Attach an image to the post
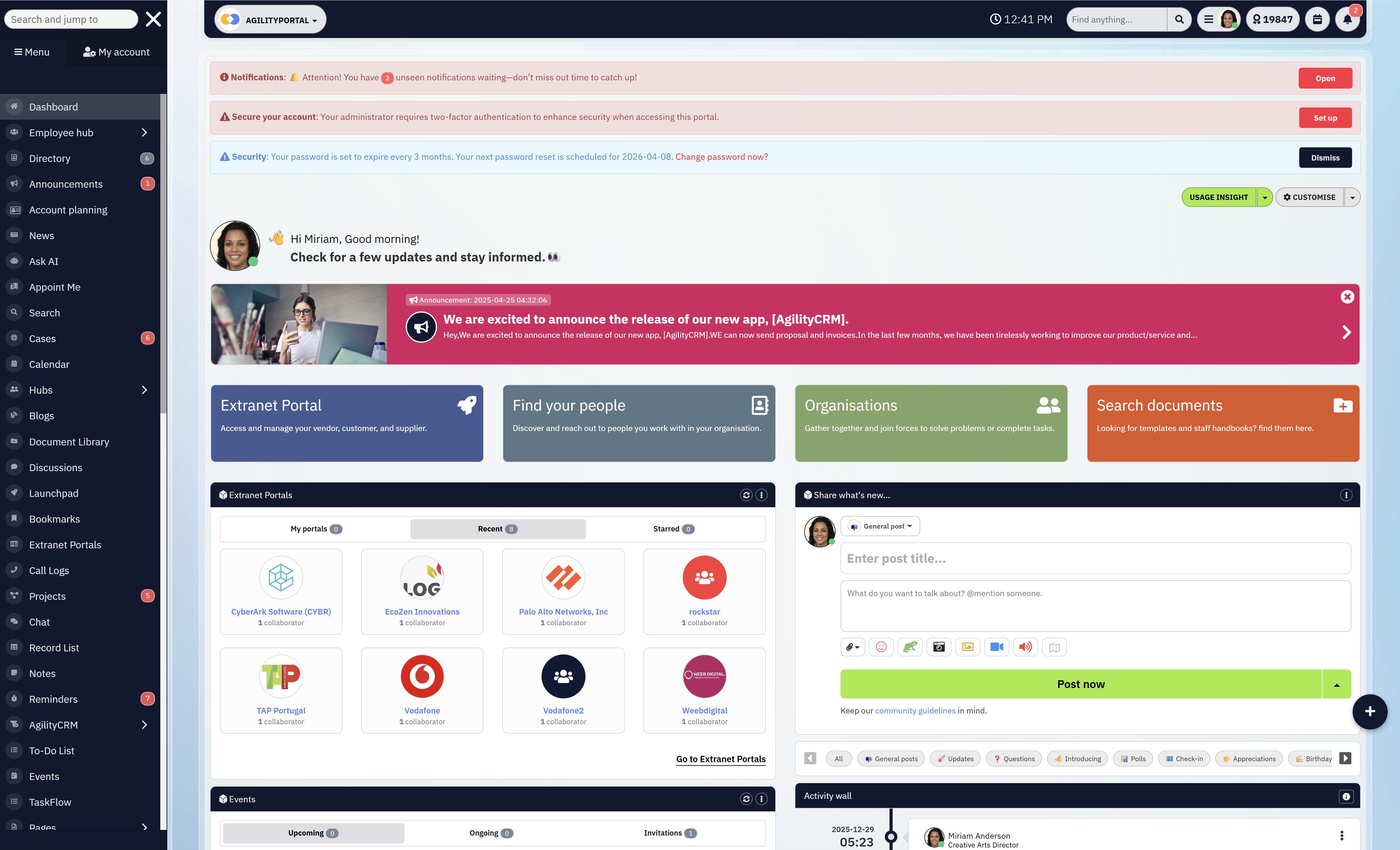This screenshot has width=1400, height=850. [968, 647]
